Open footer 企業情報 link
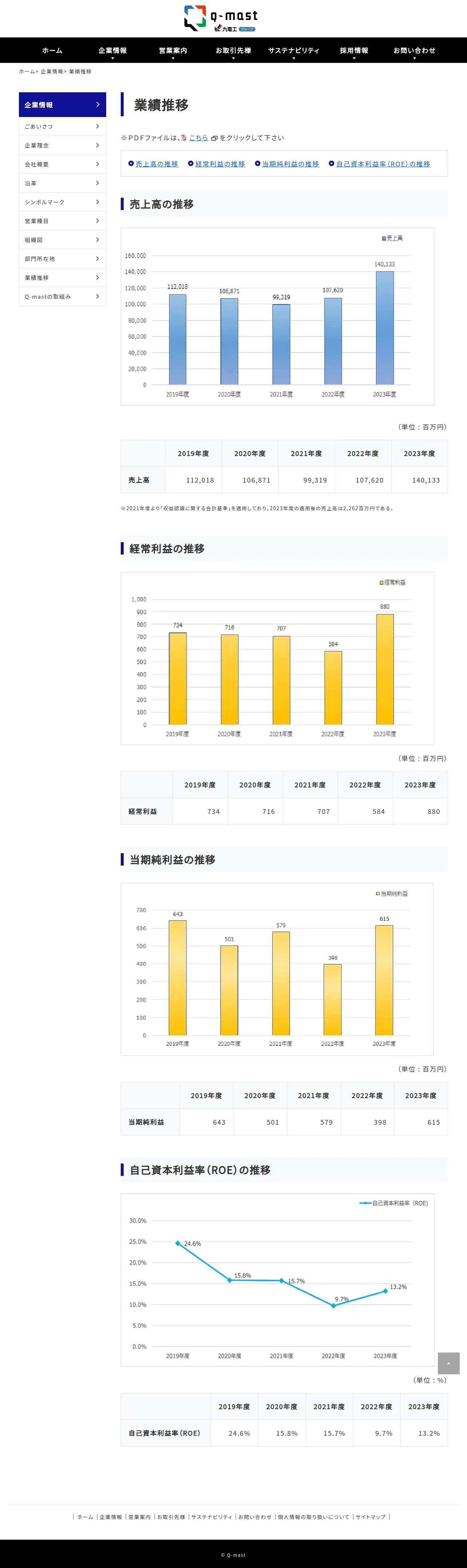 [111, 1517]
